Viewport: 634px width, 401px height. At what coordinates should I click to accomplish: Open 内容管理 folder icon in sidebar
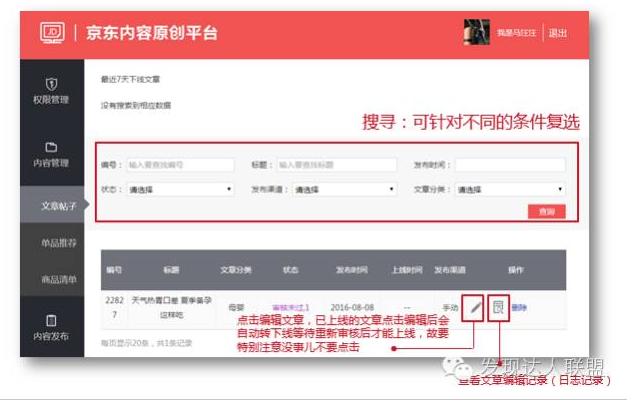(x=51, y=147)
